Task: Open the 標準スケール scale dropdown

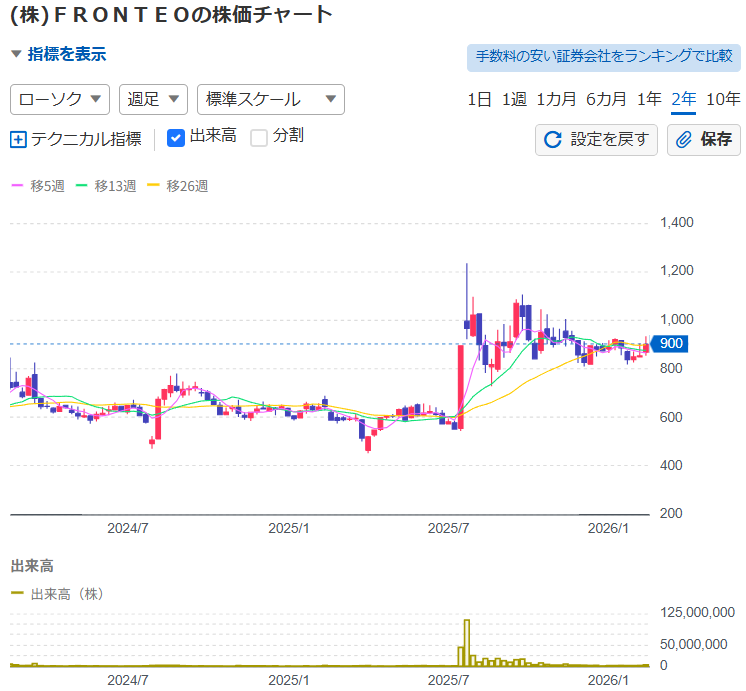Action: point(271,99)
